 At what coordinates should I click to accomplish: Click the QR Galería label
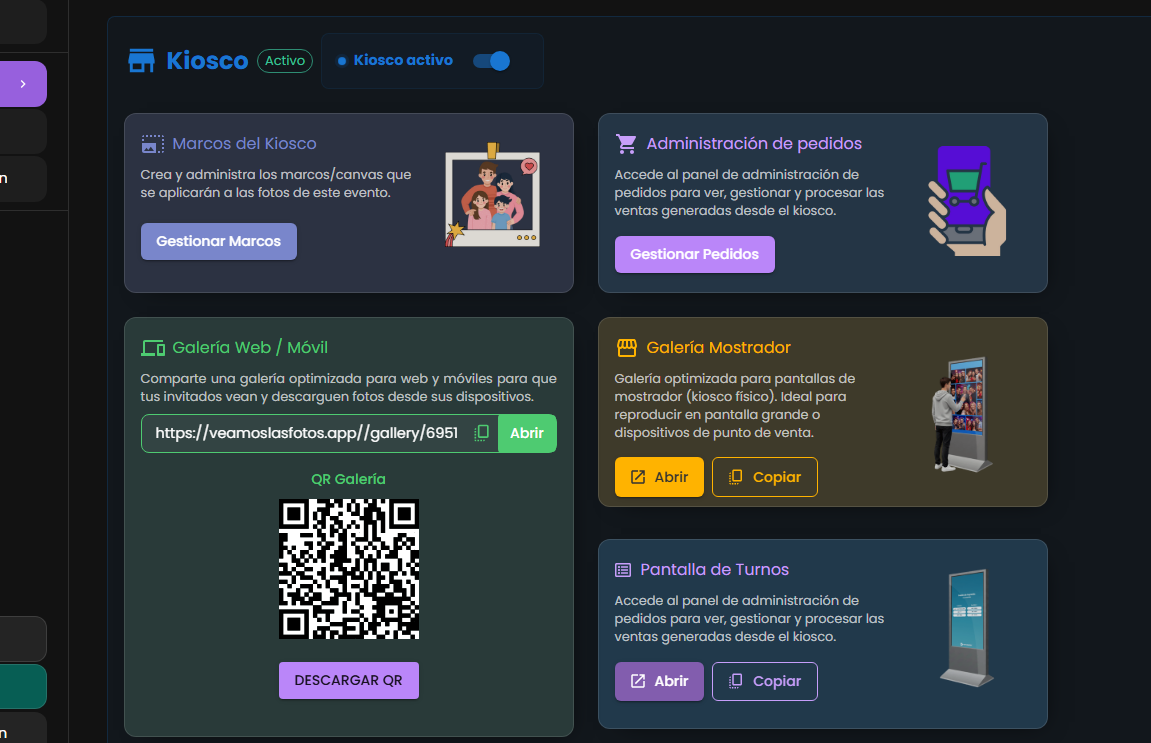(x=349, y=479)
